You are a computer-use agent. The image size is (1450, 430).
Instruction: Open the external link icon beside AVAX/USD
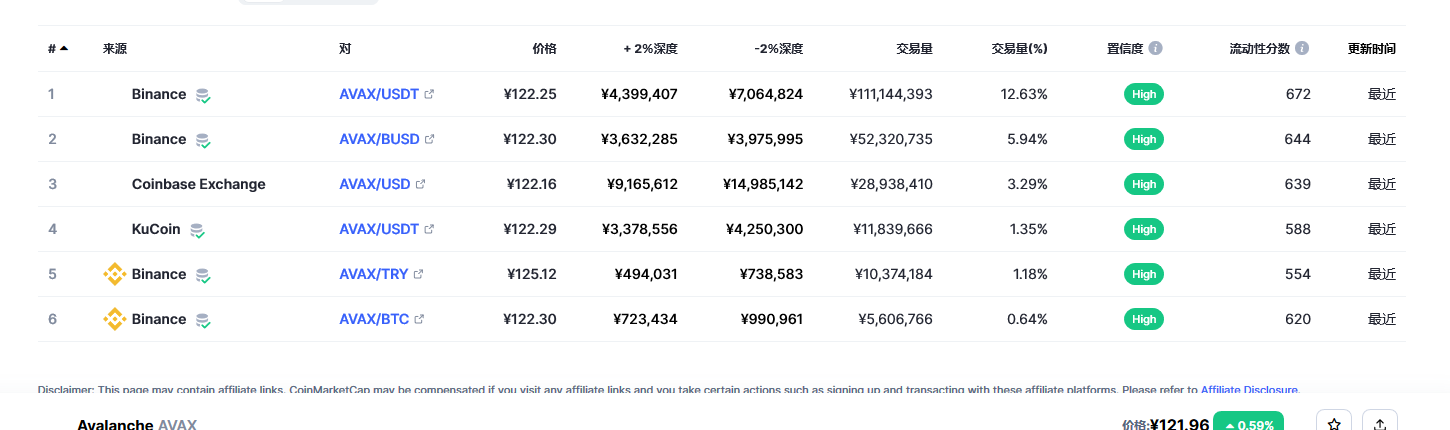pyautogui.click(x=421, y=184)
